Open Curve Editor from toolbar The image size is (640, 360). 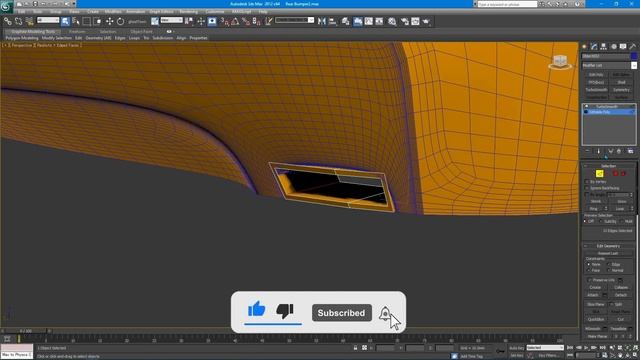point(369,21)
